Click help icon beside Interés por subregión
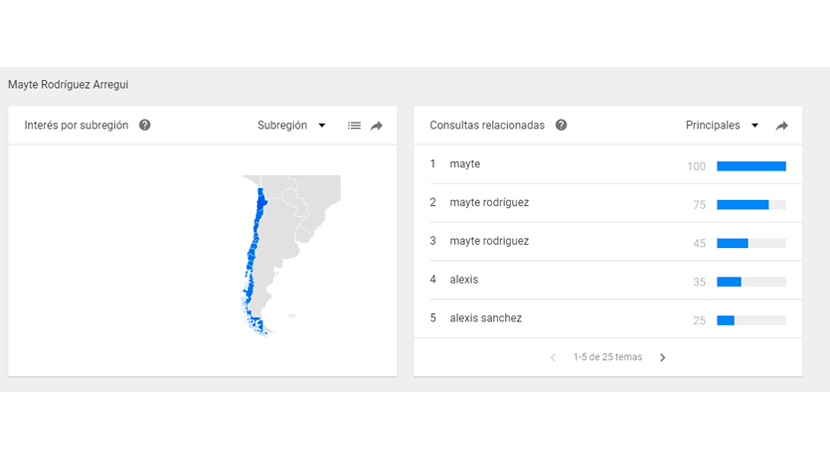Image resolution: width=830 pixels, height=467 pixels. pos(145,126)
